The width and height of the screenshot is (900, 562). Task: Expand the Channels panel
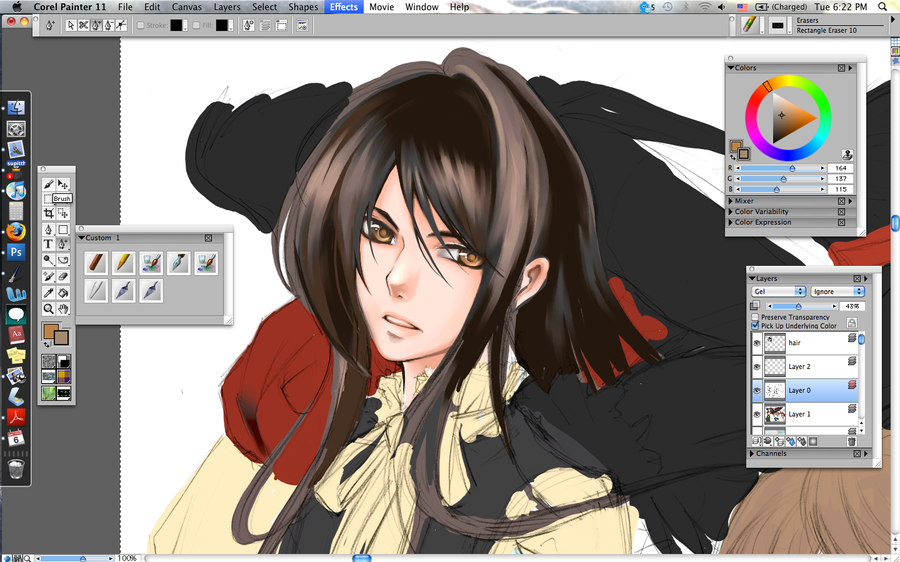pyautogui.click(x=752, y=454)
